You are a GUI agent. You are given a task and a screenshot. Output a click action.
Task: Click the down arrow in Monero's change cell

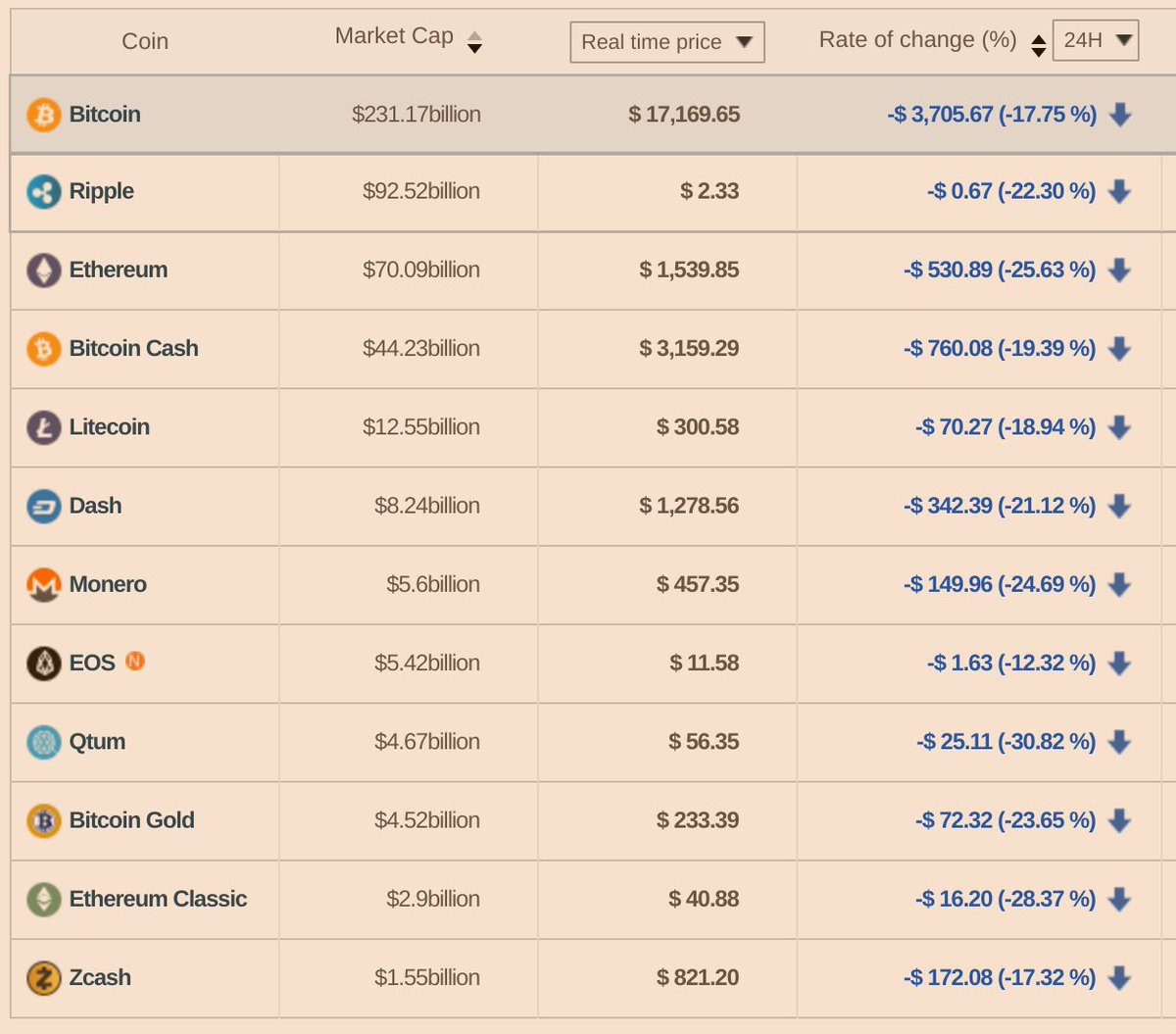1119,585
